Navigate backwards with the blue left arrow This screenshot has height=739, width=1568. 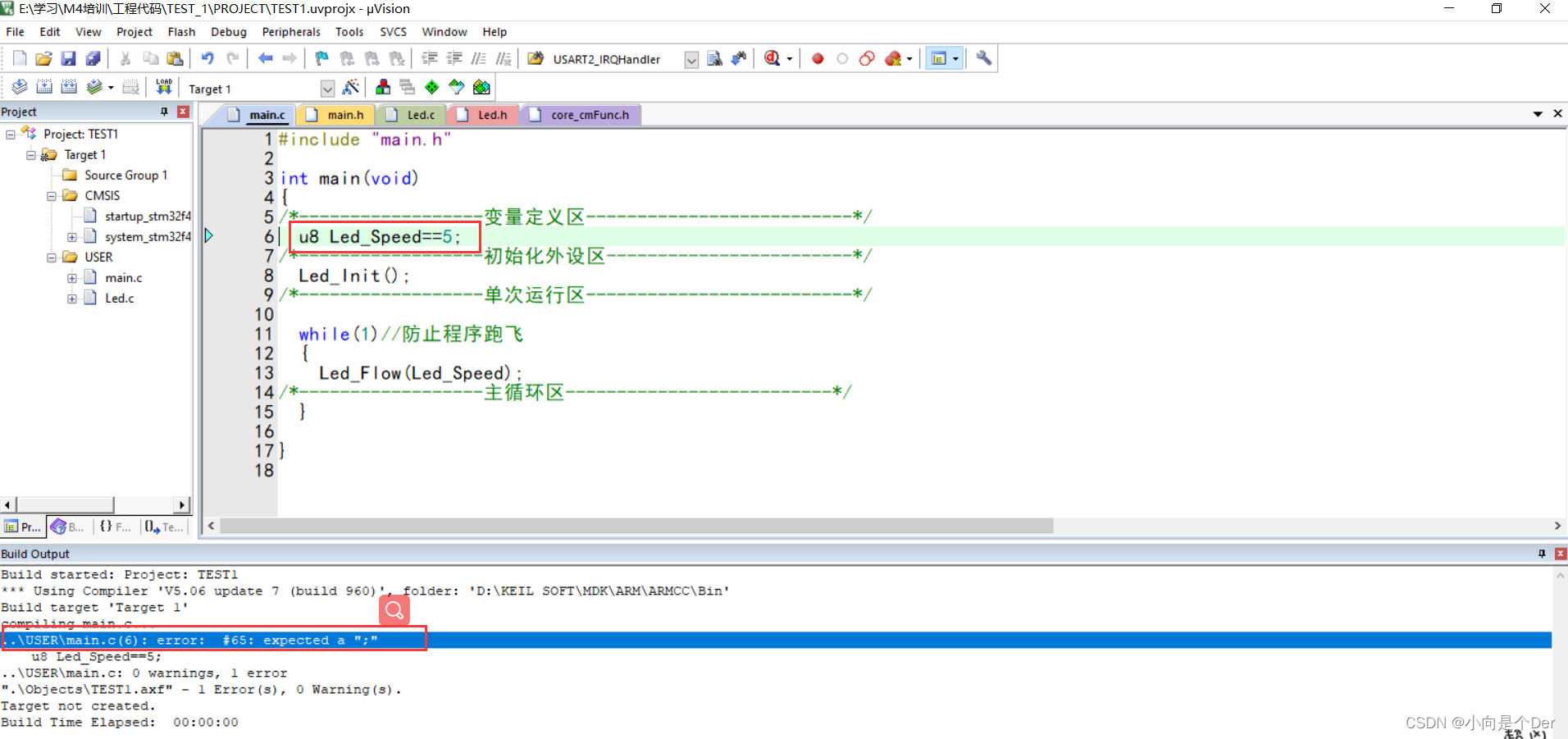pyautogui.click(x=265, y=58)
